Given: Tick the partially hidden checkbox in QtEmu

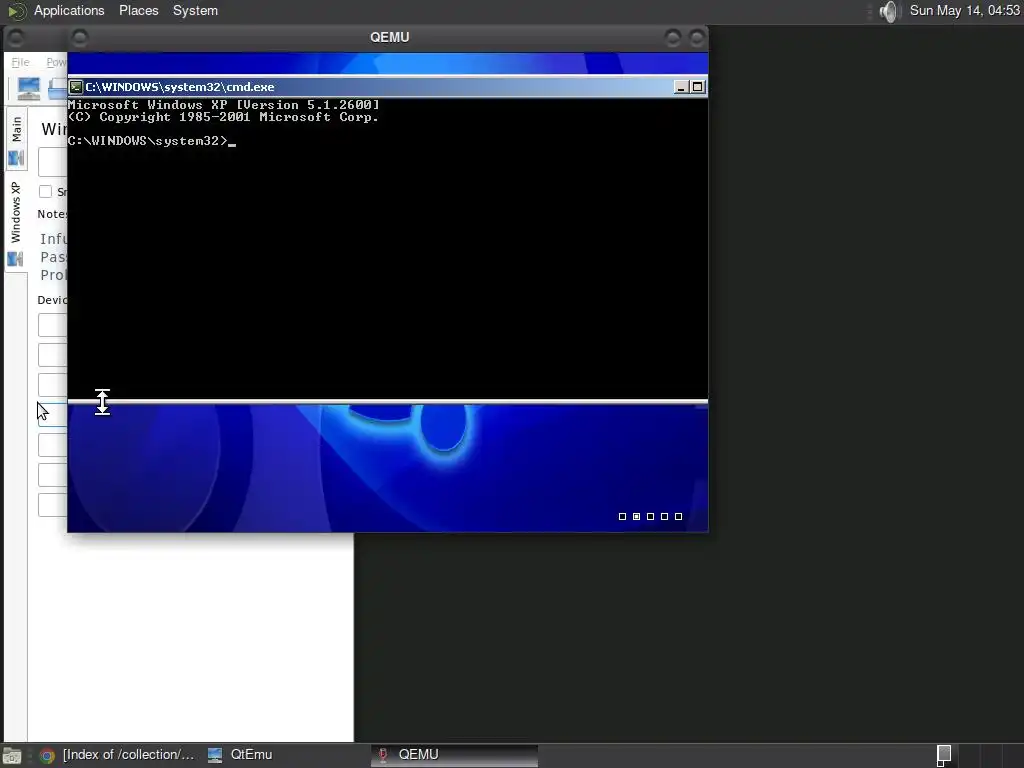Looking at the screenshot, I should tap(45, 191).
